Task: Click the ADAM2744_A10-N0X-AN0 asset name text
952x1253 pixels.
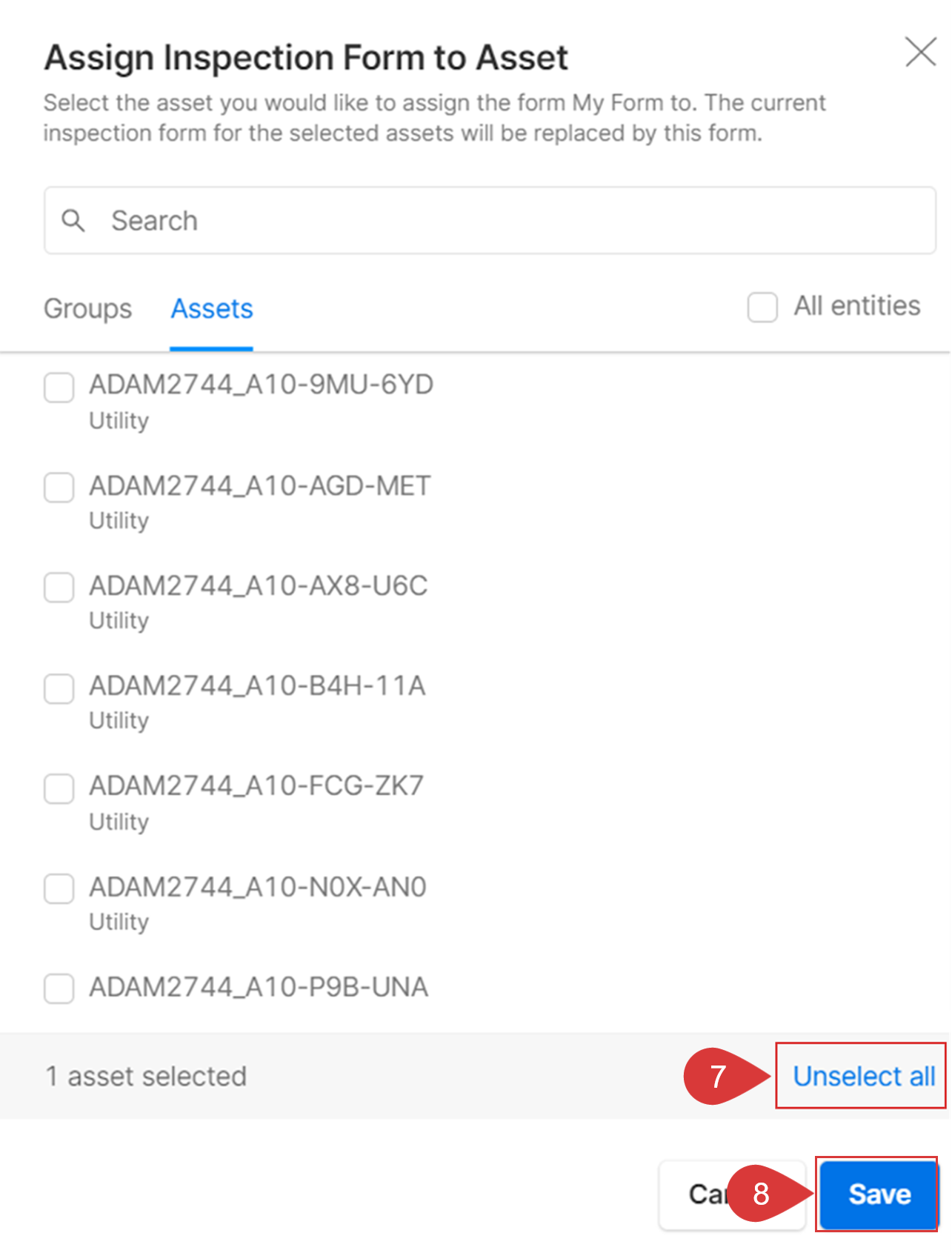Action: (x=258, y=887)
